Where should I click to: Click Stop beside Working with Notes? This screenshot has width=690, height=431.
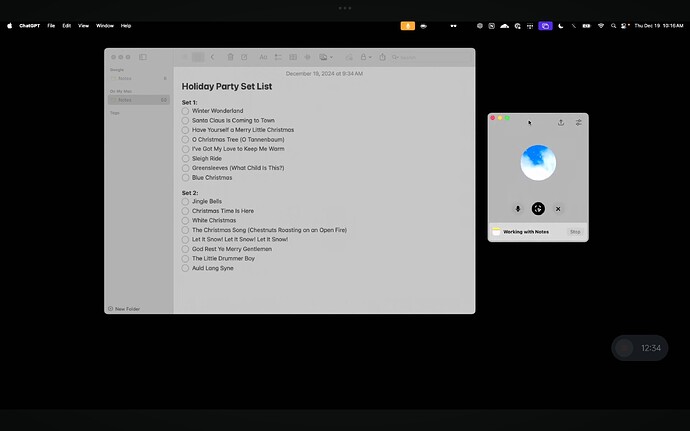pyautogui.click(x=575, y=232)
